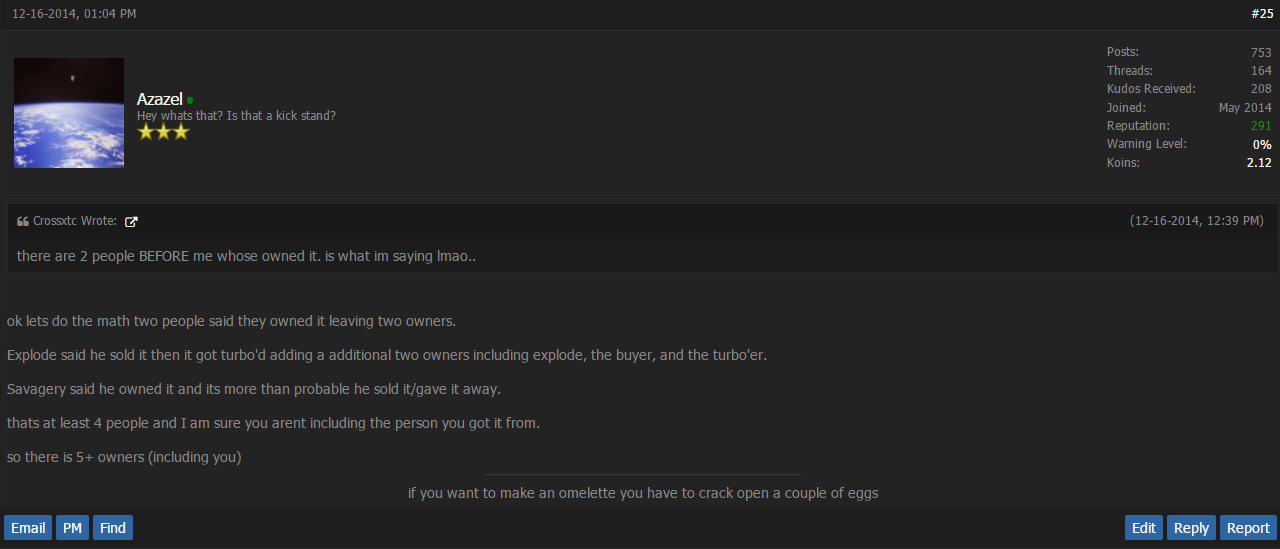Click the Warning Level 0% value
Image resolution: width=1280 pixels, height=549 pixels.
point(1262,144)
